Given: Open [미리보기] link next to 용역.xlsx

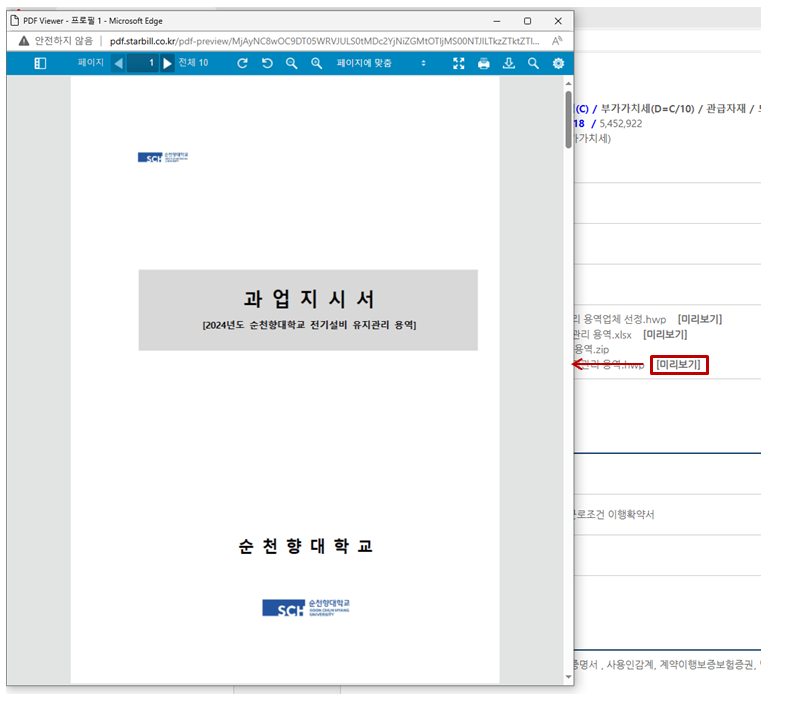Looking at the screenshot, I should pyautogui.click(x=665, y=334).
